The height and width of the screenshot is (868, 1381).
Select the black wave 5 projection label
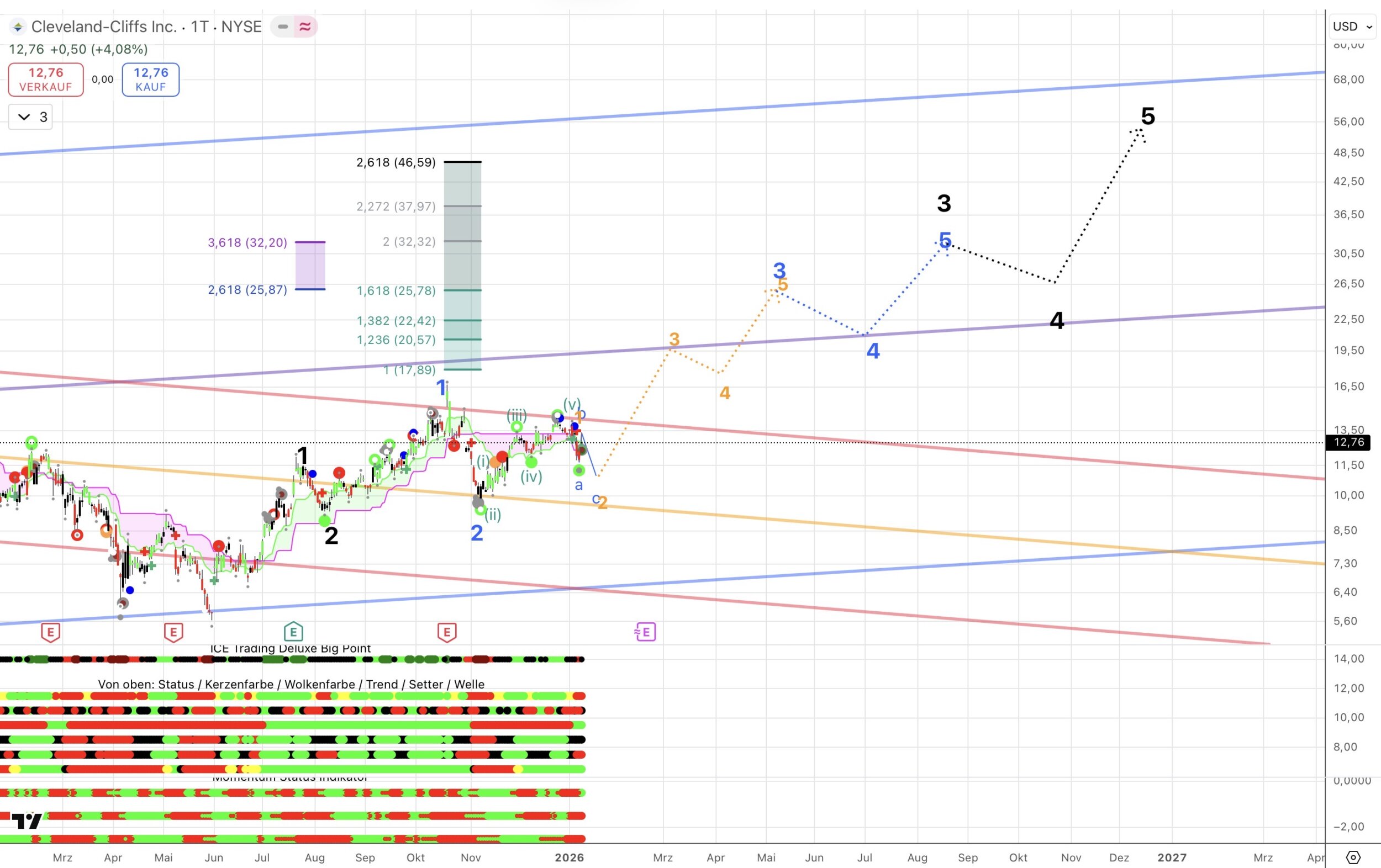click(1147, 117)
